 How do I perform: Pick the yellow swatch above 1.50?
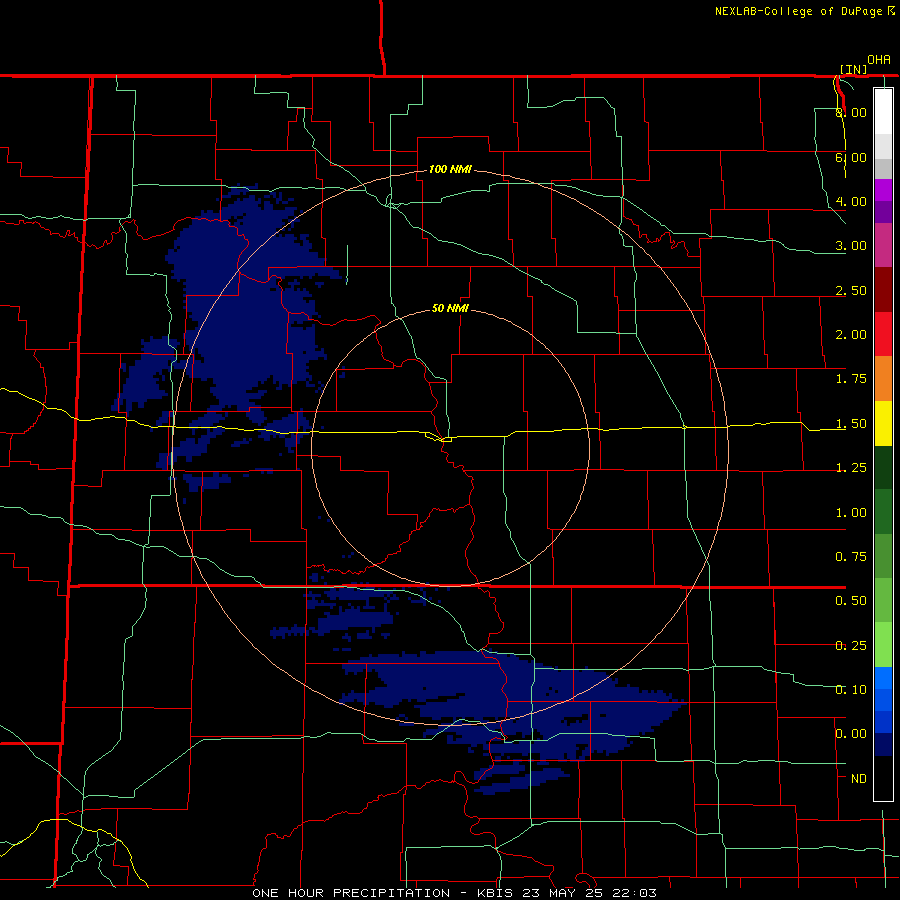pos(883,423)
